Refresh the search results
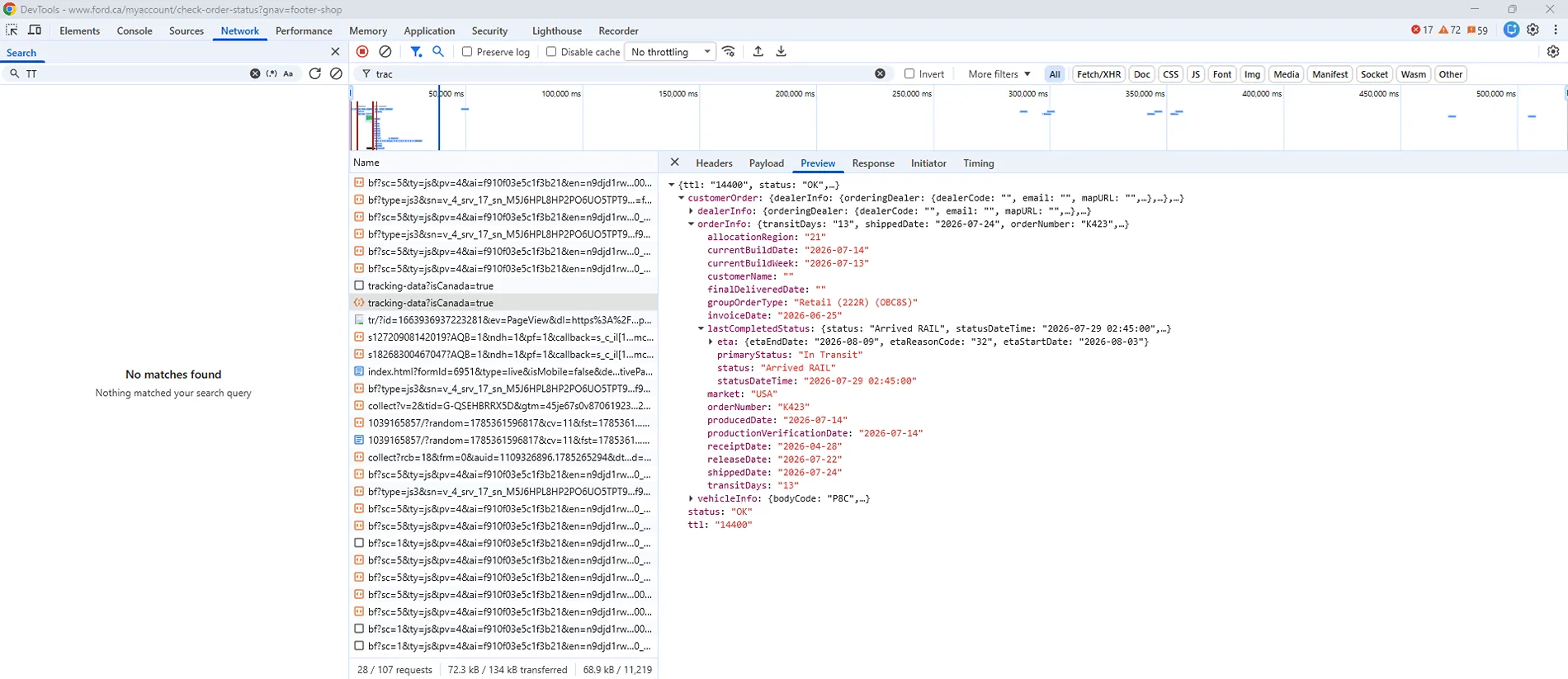The image size is (1568, 679). [x=314, y=73]
